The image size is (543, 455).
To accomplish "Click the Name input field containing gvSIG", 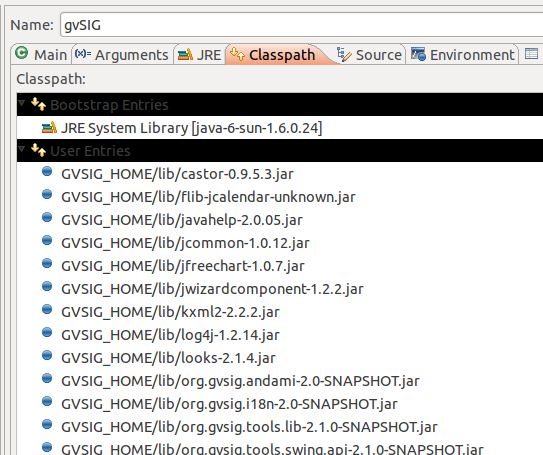I will coord(301,25).
